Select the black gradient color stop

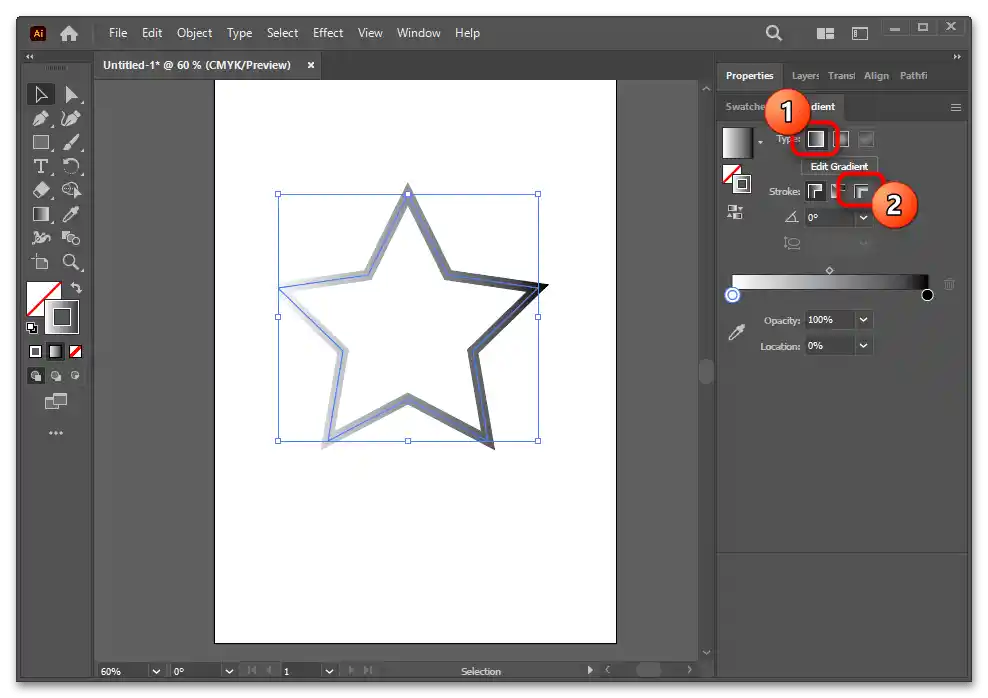click(x=927, y=295)
